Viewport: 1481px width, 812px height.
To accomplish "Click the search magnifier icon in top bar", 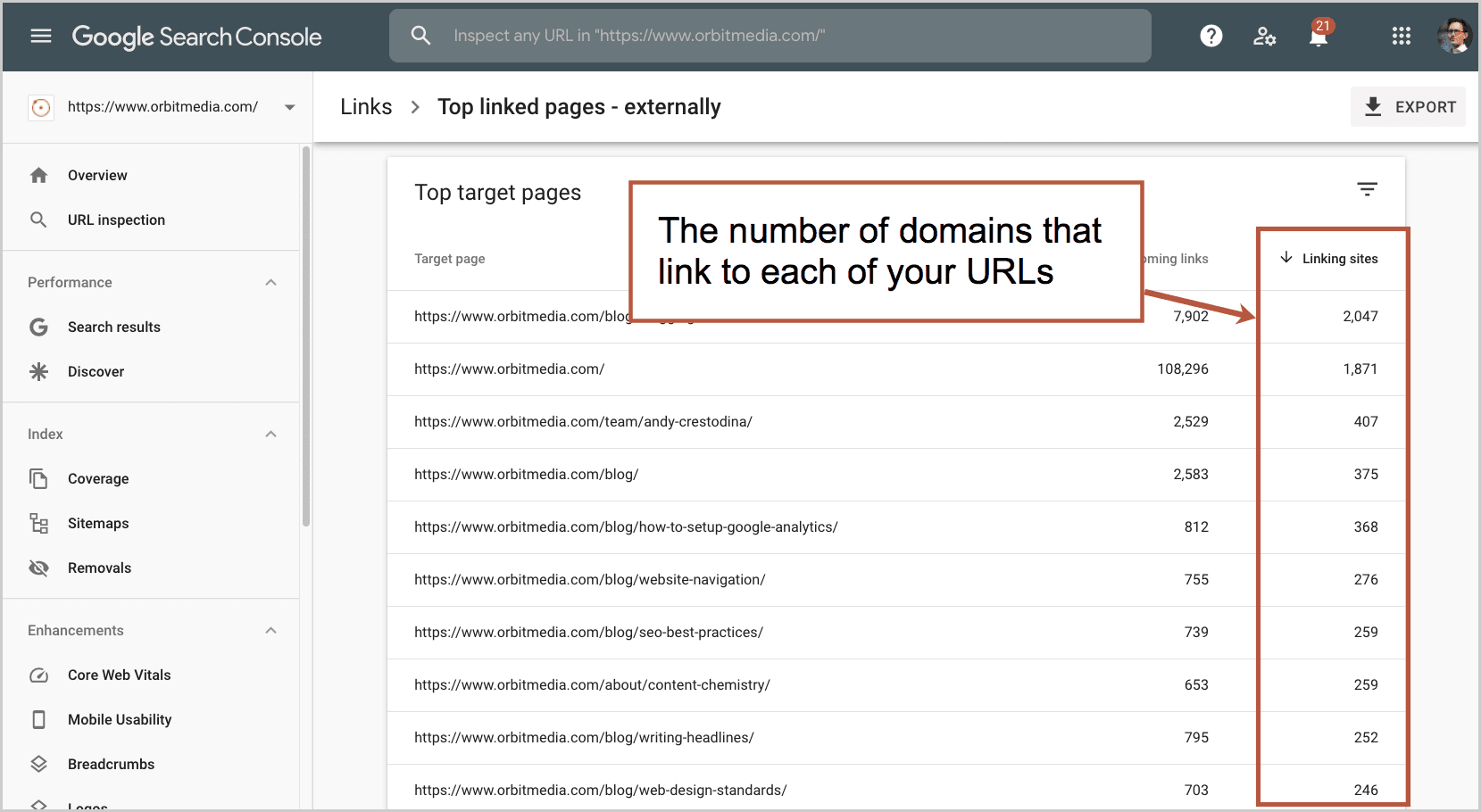I will point(420,36).
